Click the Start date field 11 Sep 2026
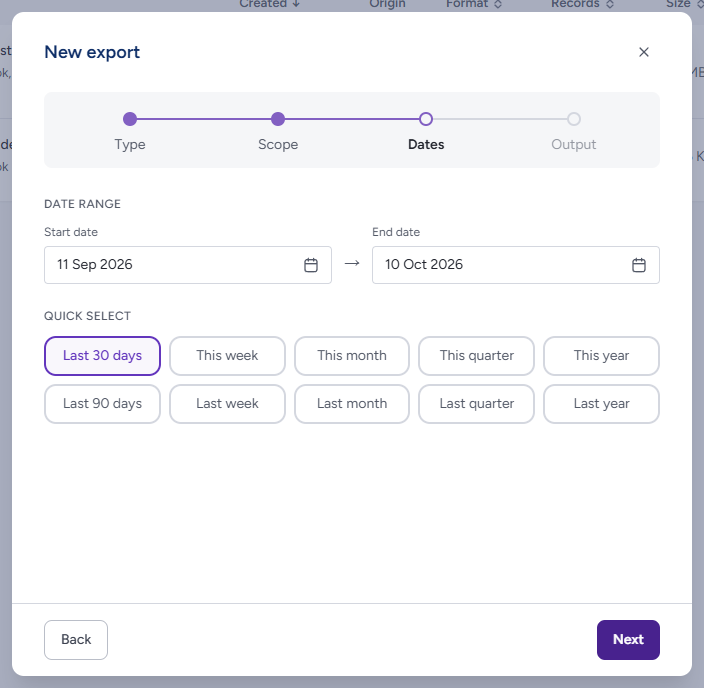The height and width of the screenshot is (688, 704). click(188, 265)
